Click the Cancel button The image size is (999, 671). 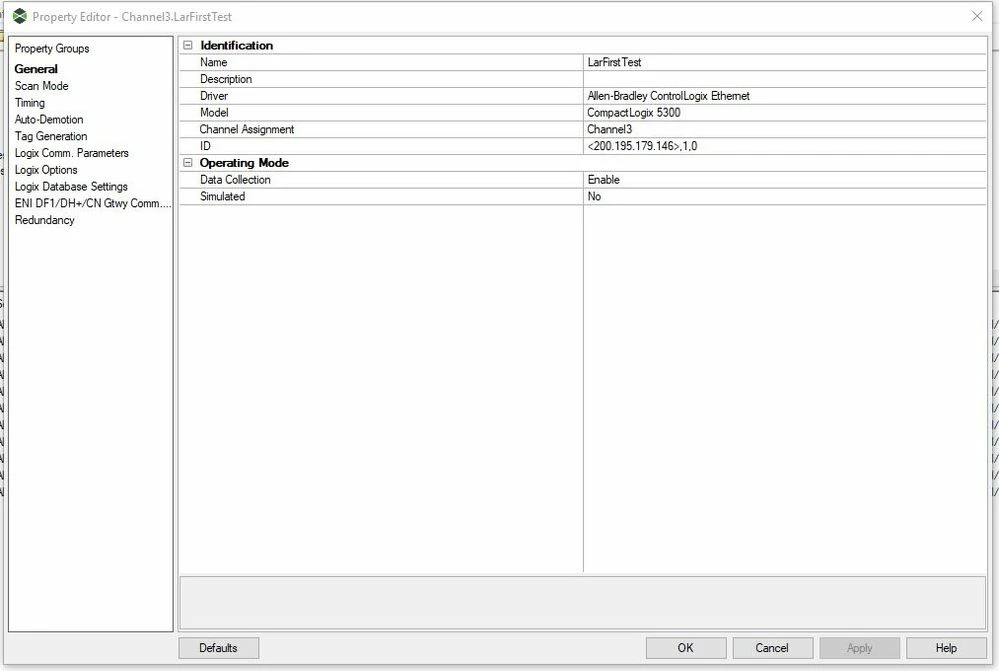pyautogui.click(x=772, y=648)
